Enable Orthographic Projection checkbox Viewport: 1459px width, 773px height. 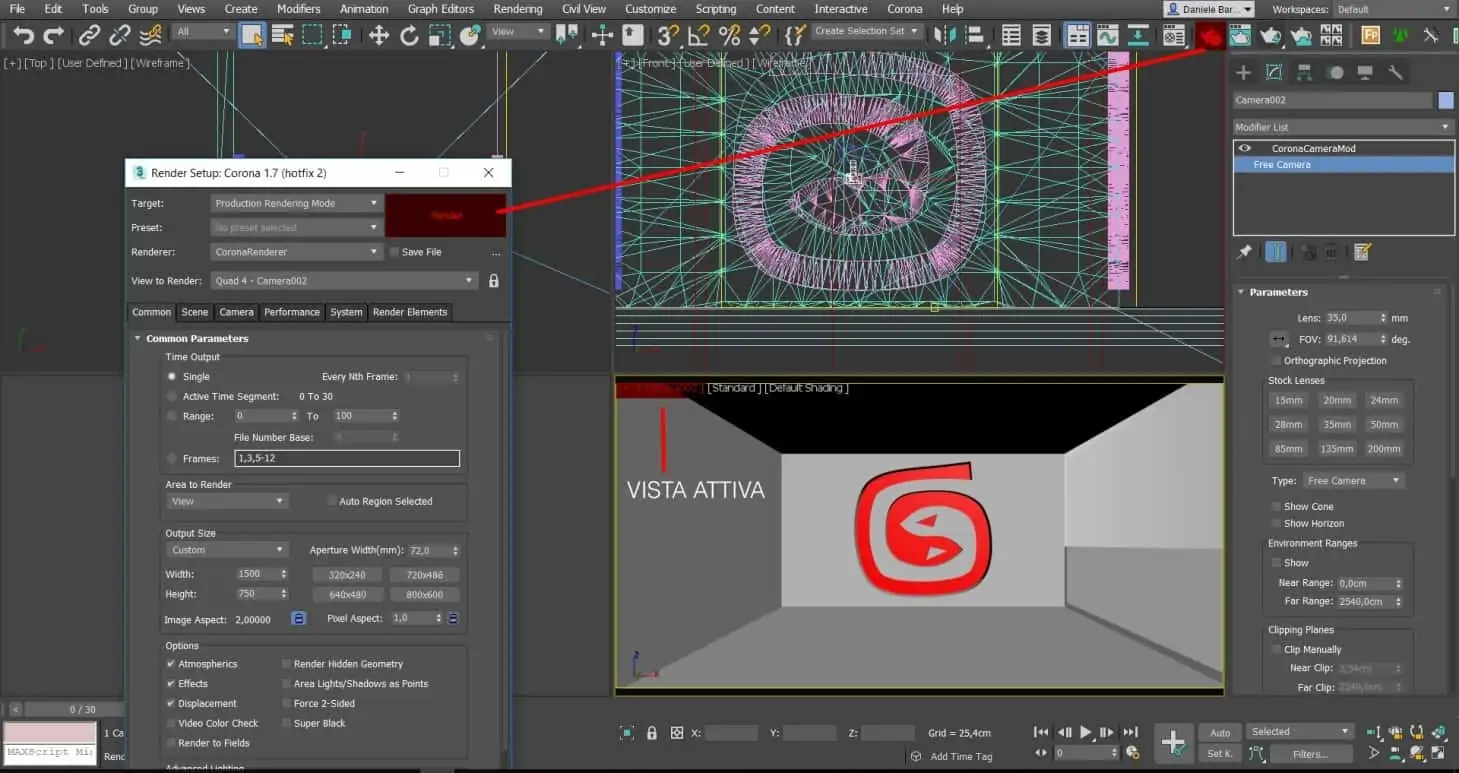click(1276, 361)
